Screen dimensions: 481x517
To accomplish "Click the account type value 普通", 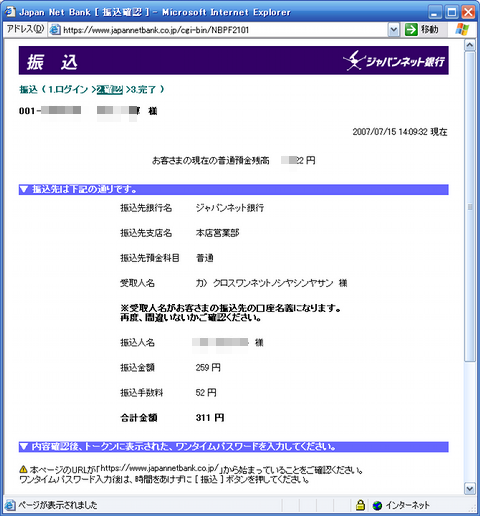I will [204, 258].
